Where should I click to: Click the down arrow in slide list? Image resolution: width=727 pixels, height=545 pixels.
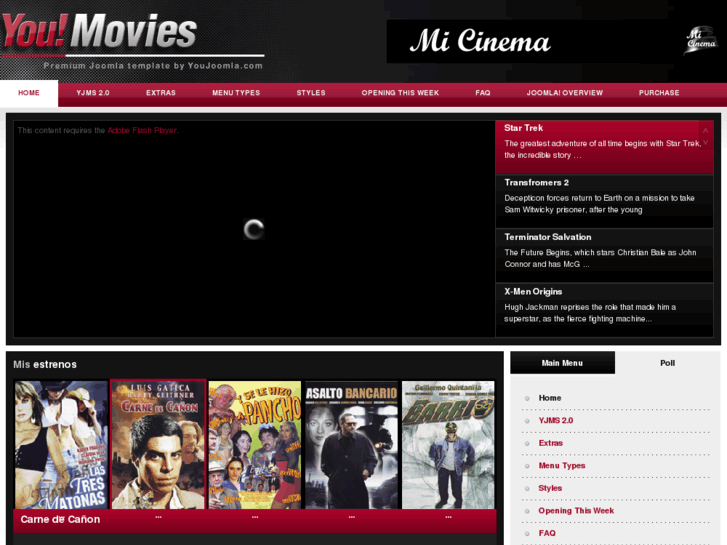[705, 142]
